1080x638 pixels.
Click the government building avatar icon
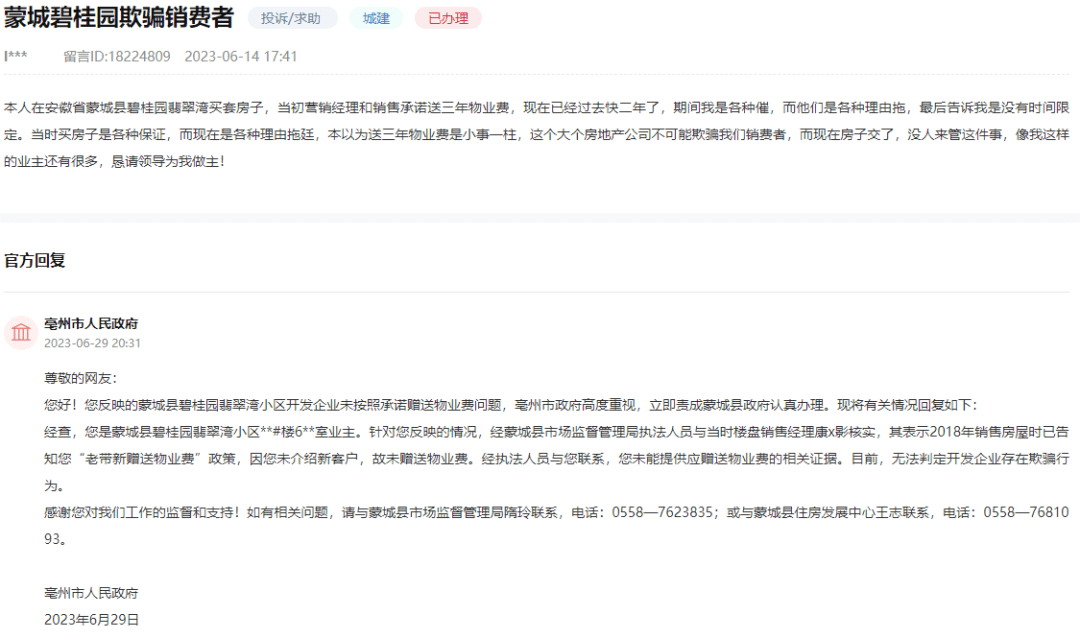coord(21,333)
